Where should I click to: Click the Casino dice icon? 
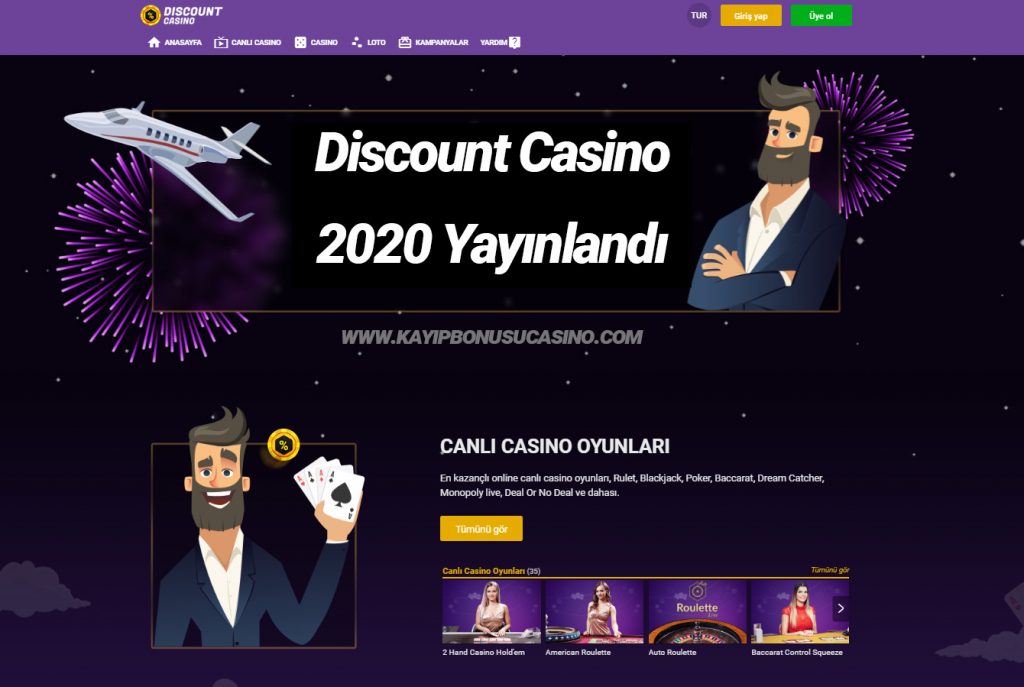[x=300, y=42]
